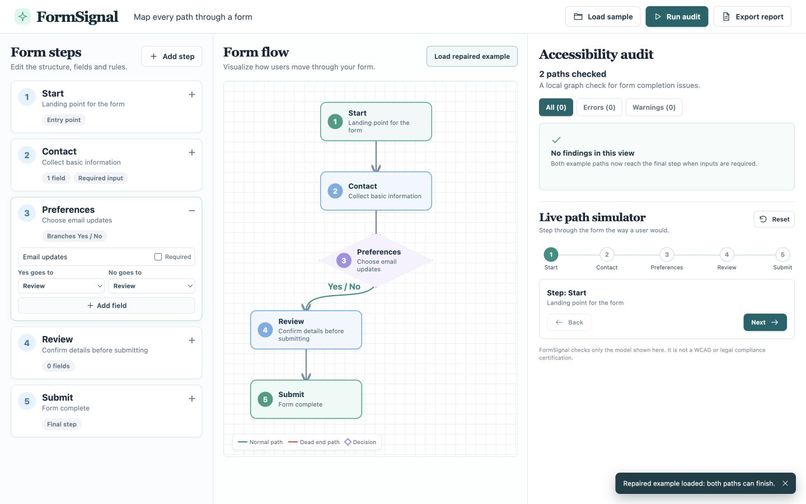The height and width of the screenshot is (504, 806).
Task: Expand the Review step card
Action: (x=192, y=340)
